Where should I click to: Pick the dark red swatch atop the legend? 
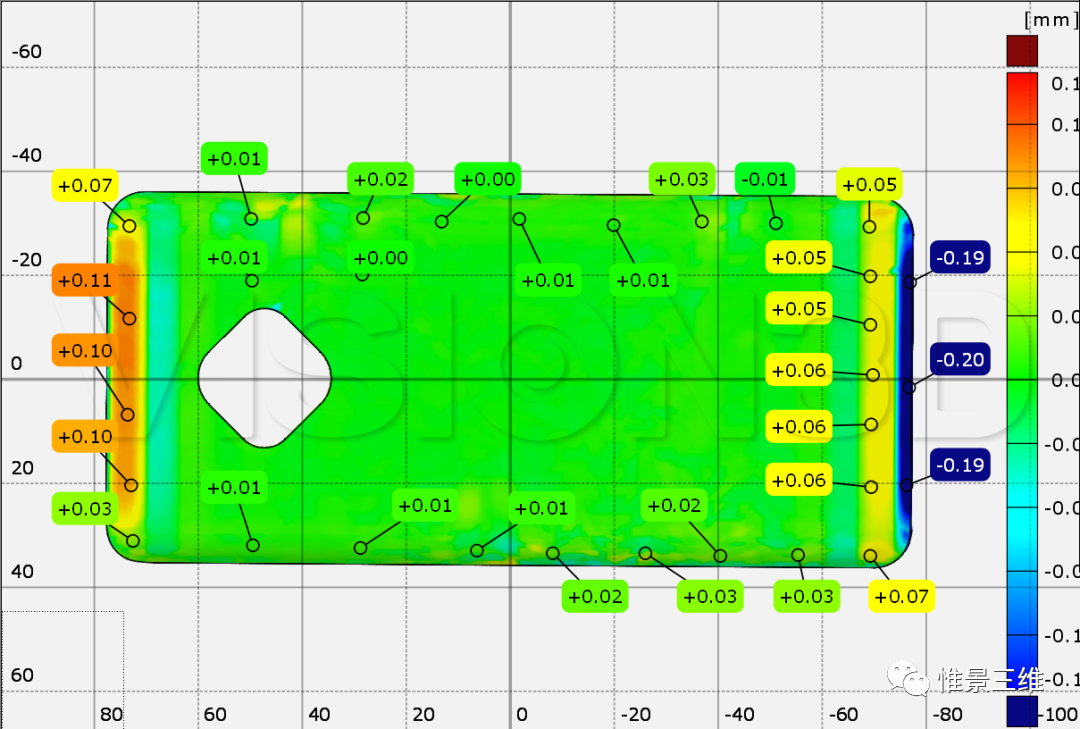pyautogui.click(x=1022, y=51)
